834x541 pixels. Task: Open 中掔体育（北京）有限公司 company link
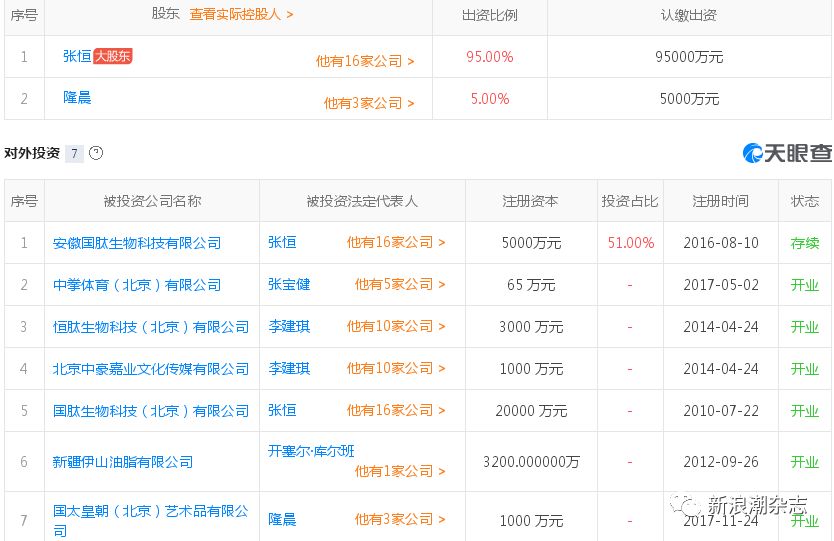click(137, 285)
